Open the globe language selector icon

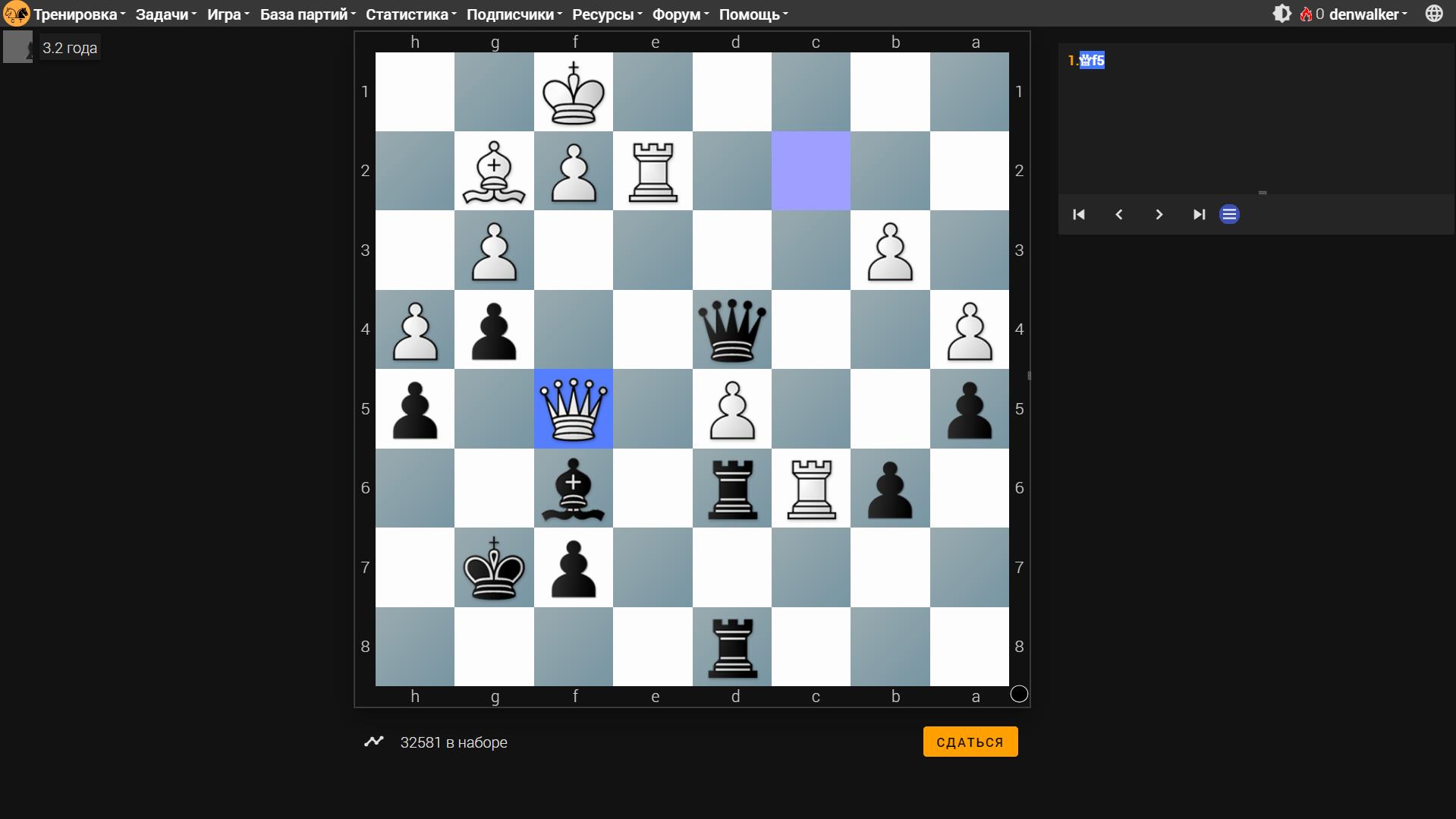[x=1434, y=13]
